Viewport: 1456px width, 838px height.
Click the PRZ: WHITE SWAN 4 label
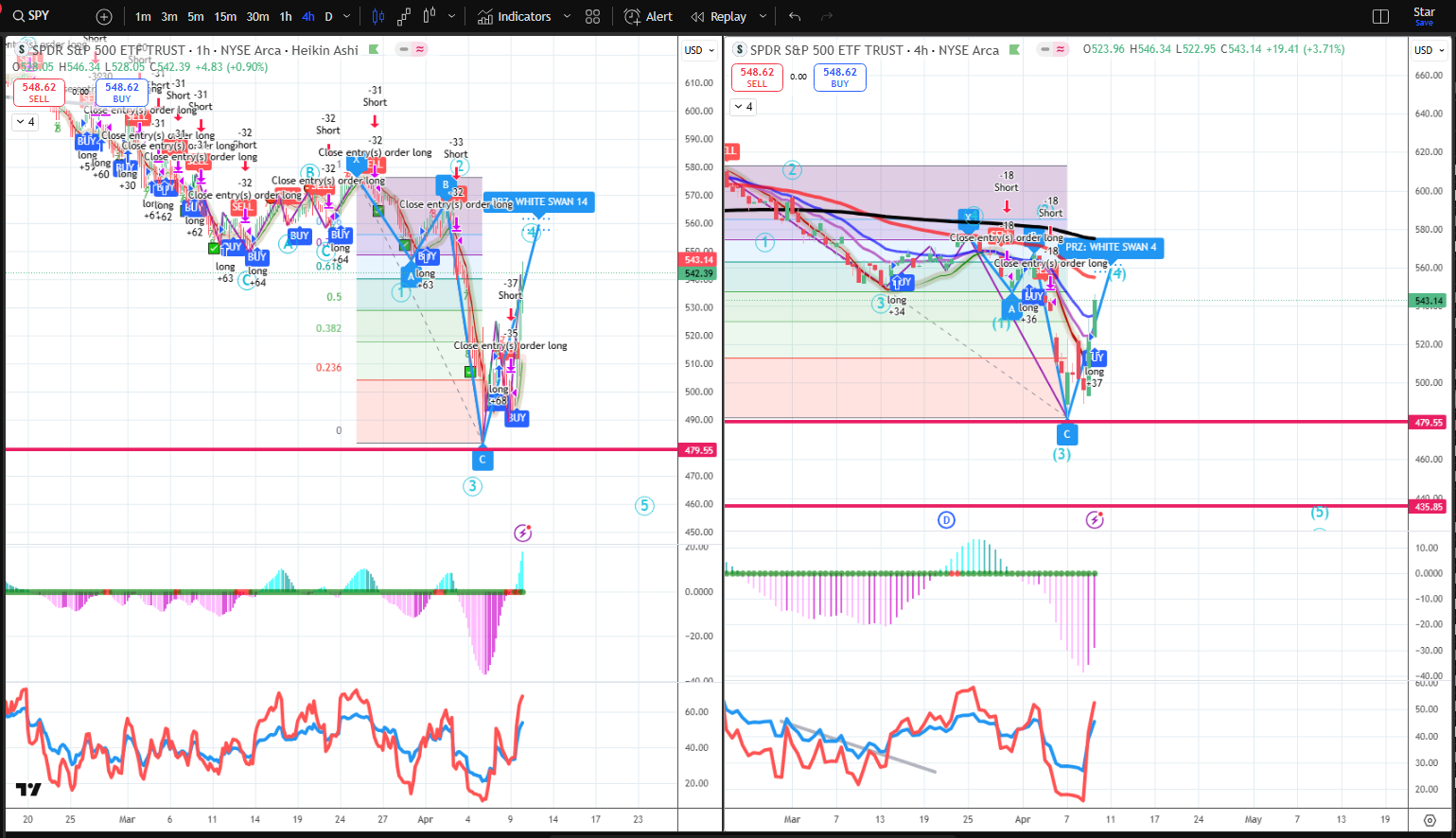1111,247
